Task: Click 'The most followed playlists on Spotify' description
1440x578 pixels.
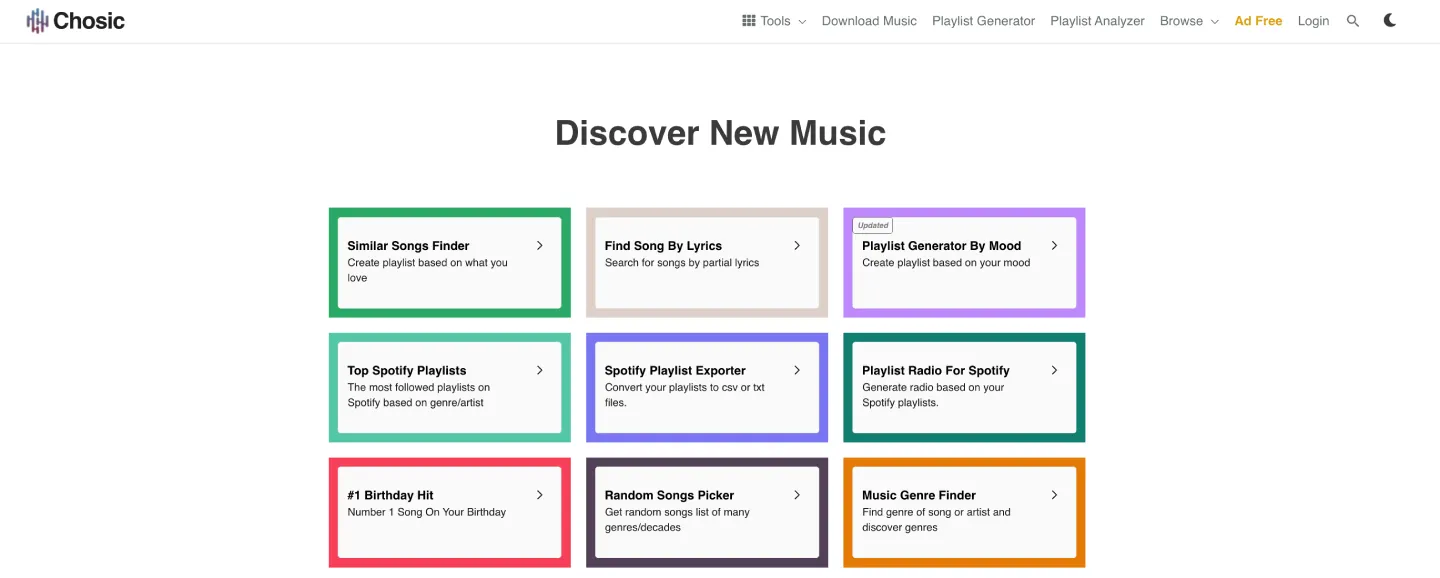Action: tap(419, 395)
